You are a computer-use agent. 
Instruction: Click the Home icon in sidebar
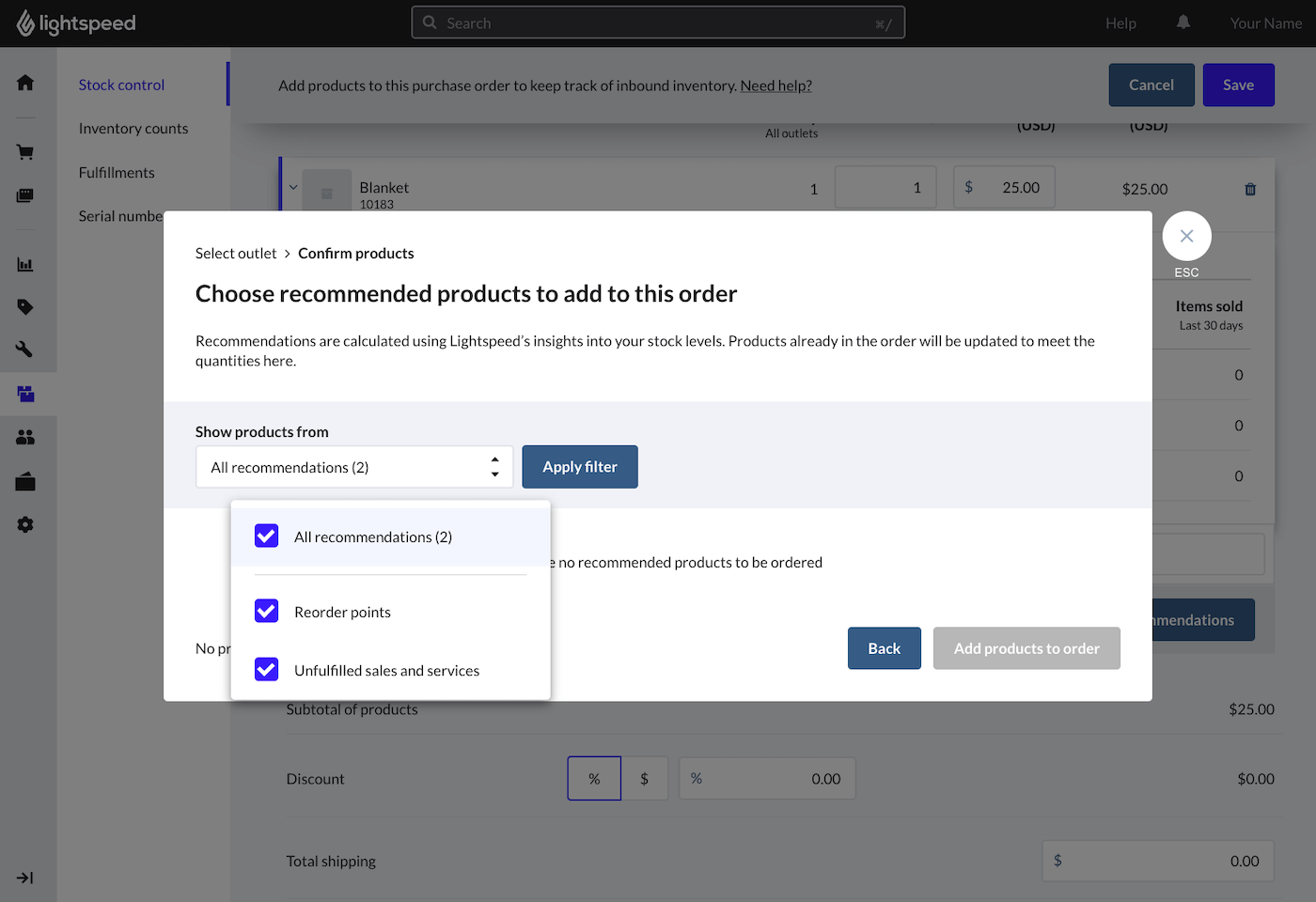25,83
